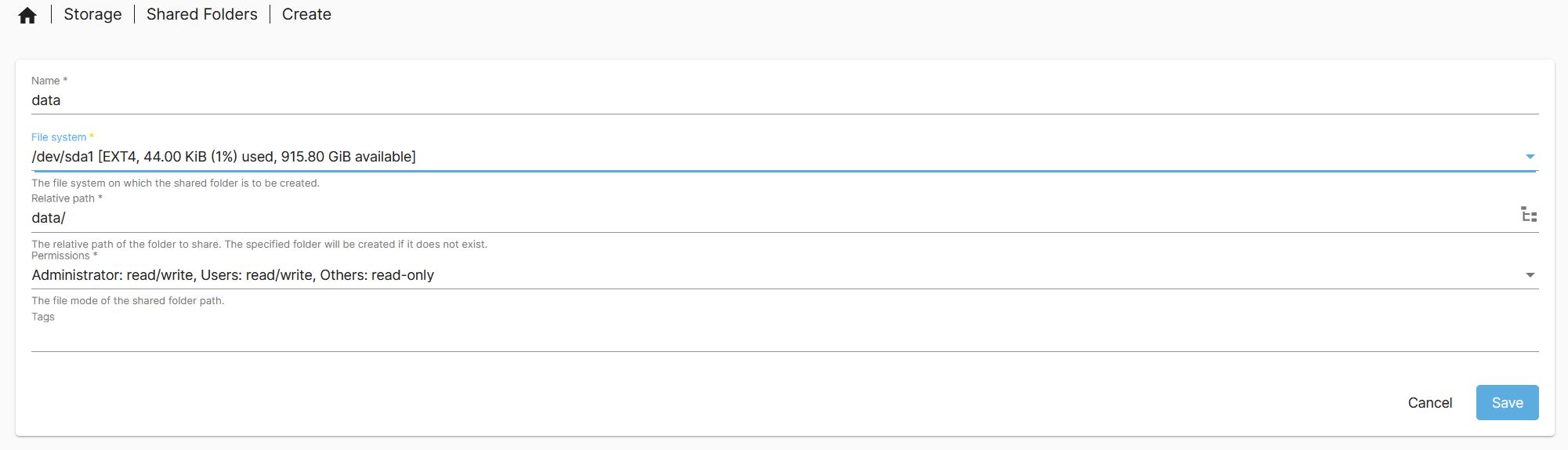Click the File system field label
This screenshot has height=450, width=1568.
pos(62,137)
